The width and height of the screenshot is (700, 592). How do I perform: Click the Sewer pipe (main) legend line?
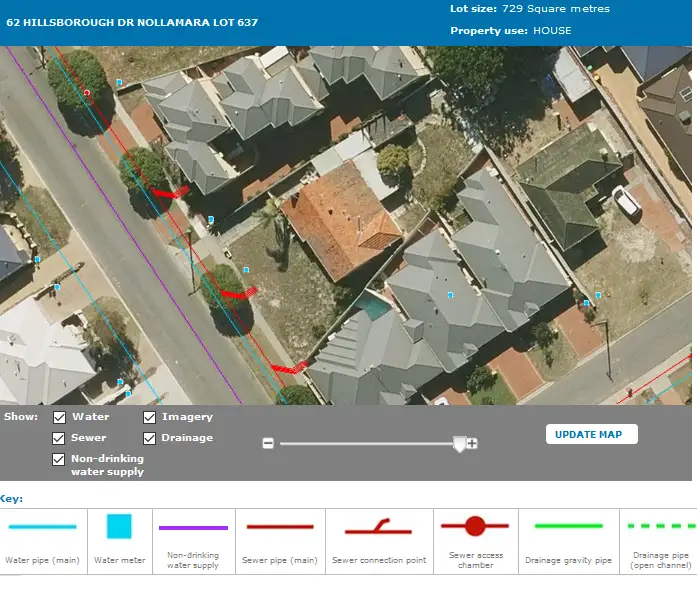pyautogui.click(x=280, y=527)
